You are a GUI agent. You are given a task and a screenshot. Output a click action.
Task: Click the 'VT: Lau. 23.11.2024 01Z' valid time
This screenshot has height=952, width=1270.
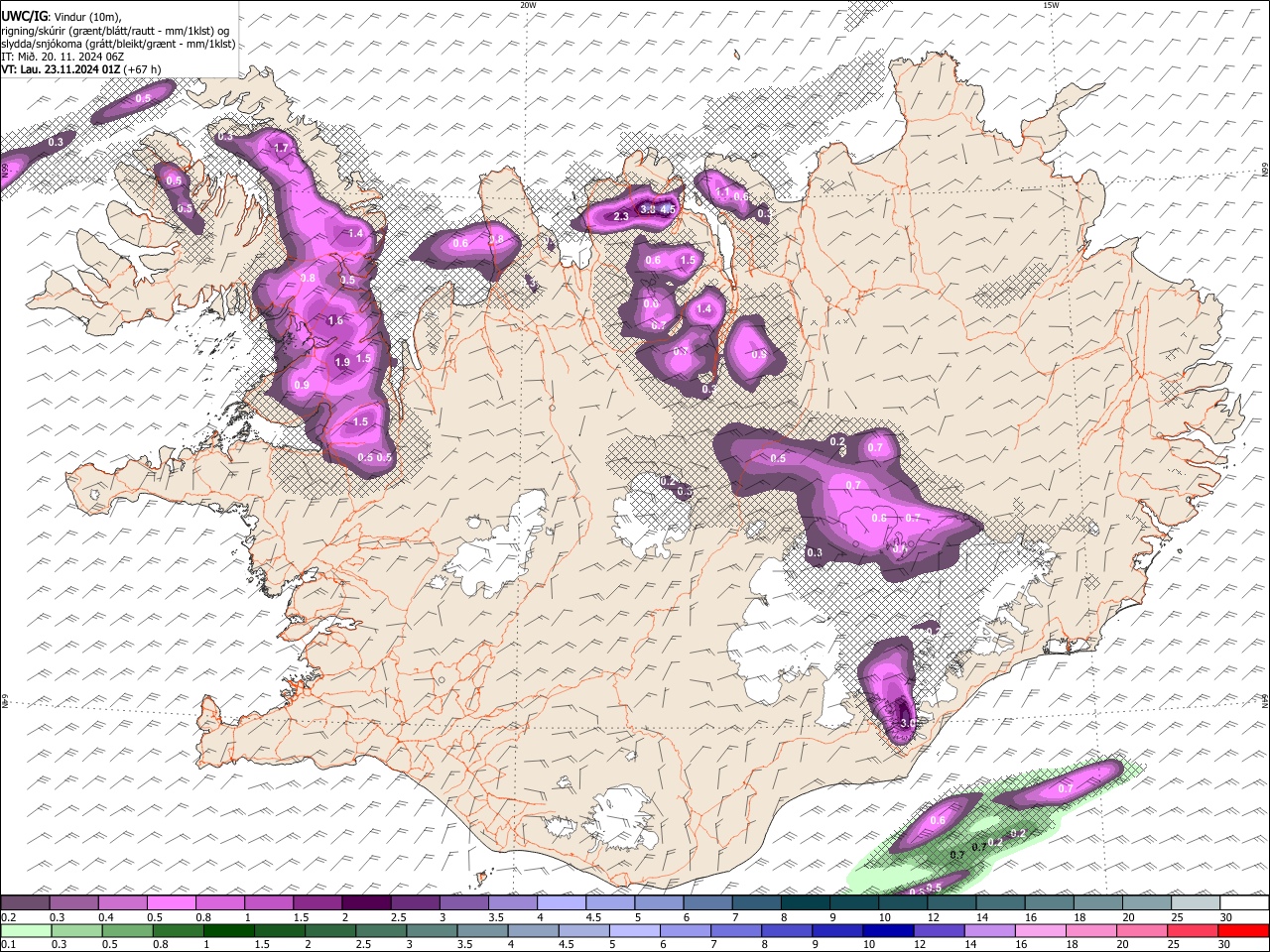click(x=62, y=69)
